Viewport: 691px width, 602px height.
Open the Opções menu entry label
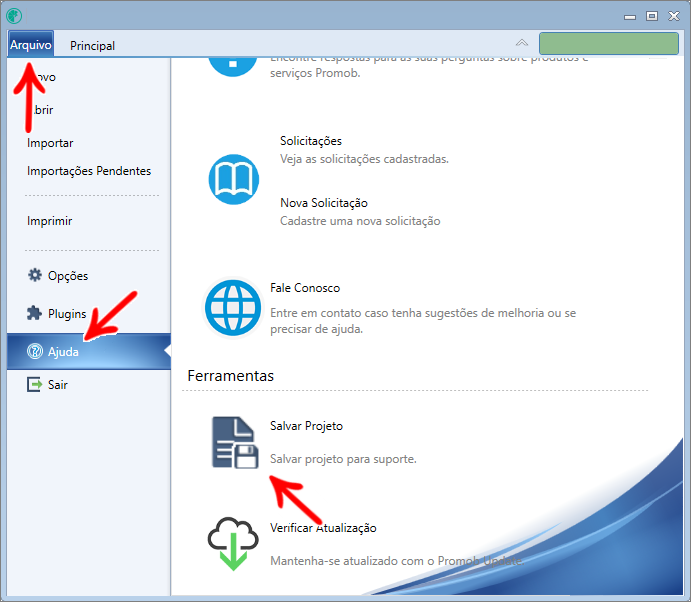click(x=68, y=276)
